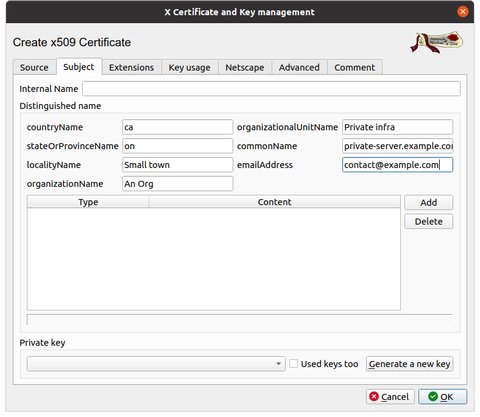Add a new distinguished name entry
The height and width of the screenshot is (417, 480).
pyautogui.click(x=428, y=202)
